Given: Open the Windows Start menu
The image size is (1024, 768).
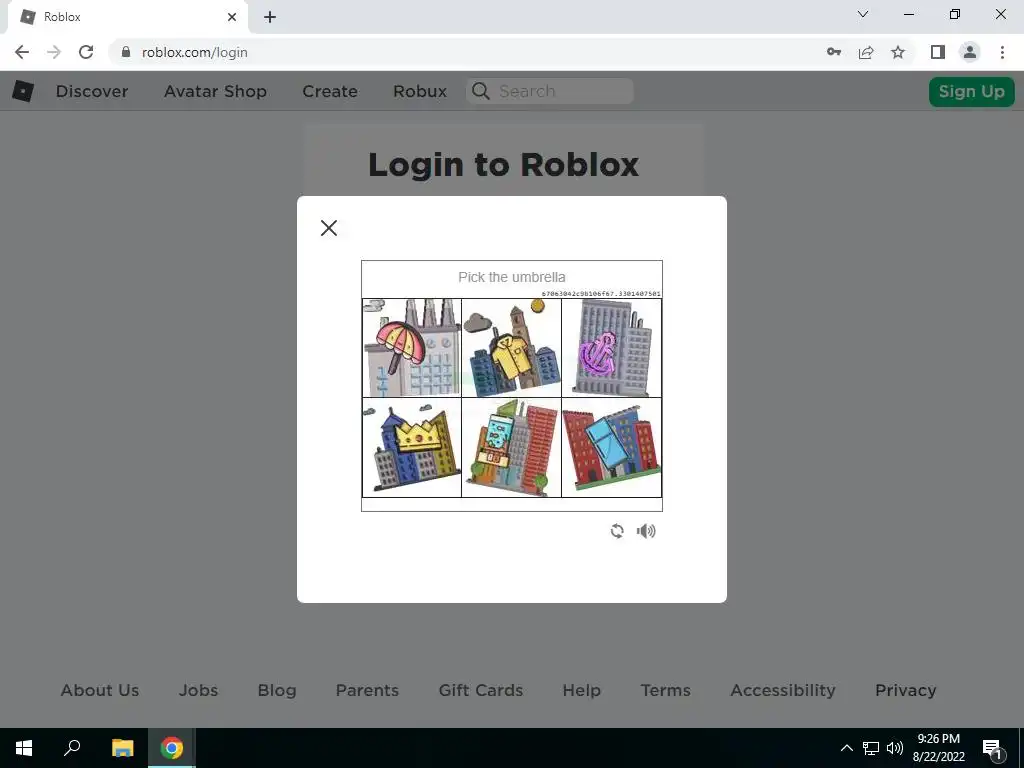Looking at the screenshot, I should pyautogui.click(x=24, y=748).
